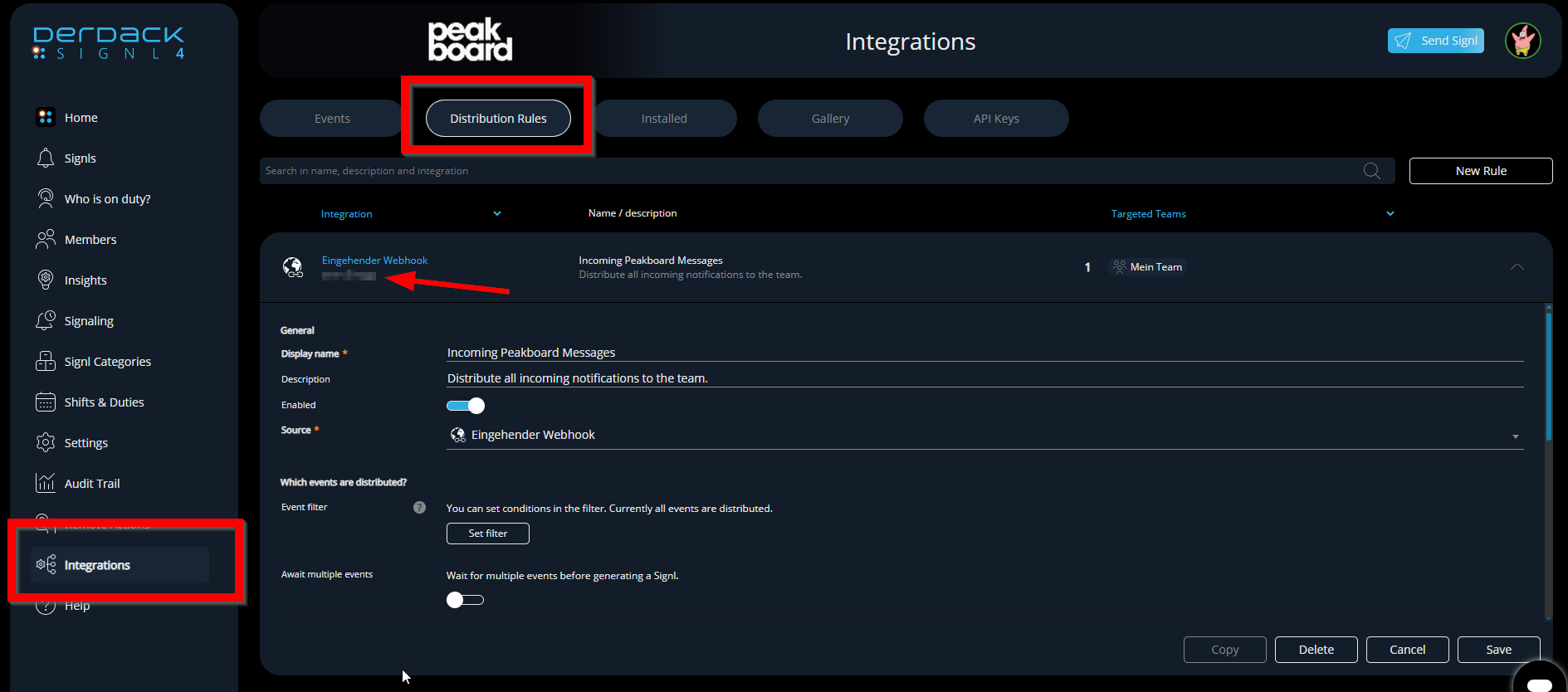Open the Integration column filter chevron
Viewport: 1568px width, 692px height.
(497, 213)
